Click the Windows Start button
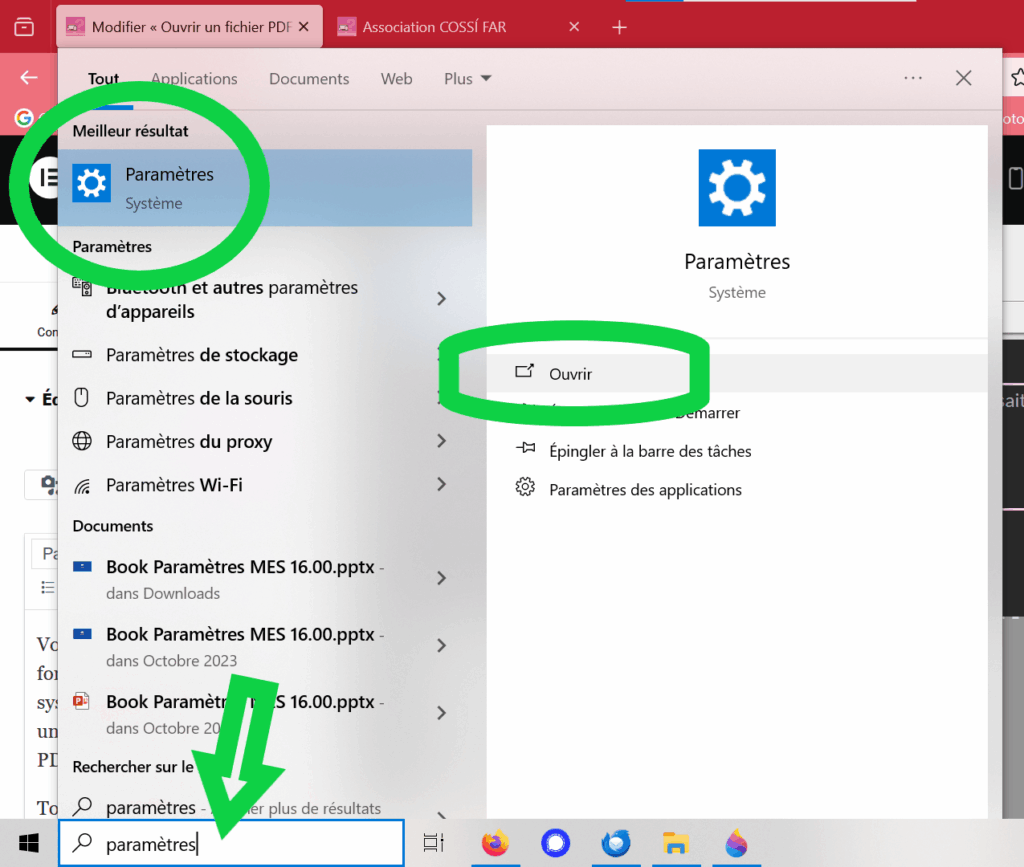The height and width of the screenshot is (867, 1024). [x=28, y=843]
